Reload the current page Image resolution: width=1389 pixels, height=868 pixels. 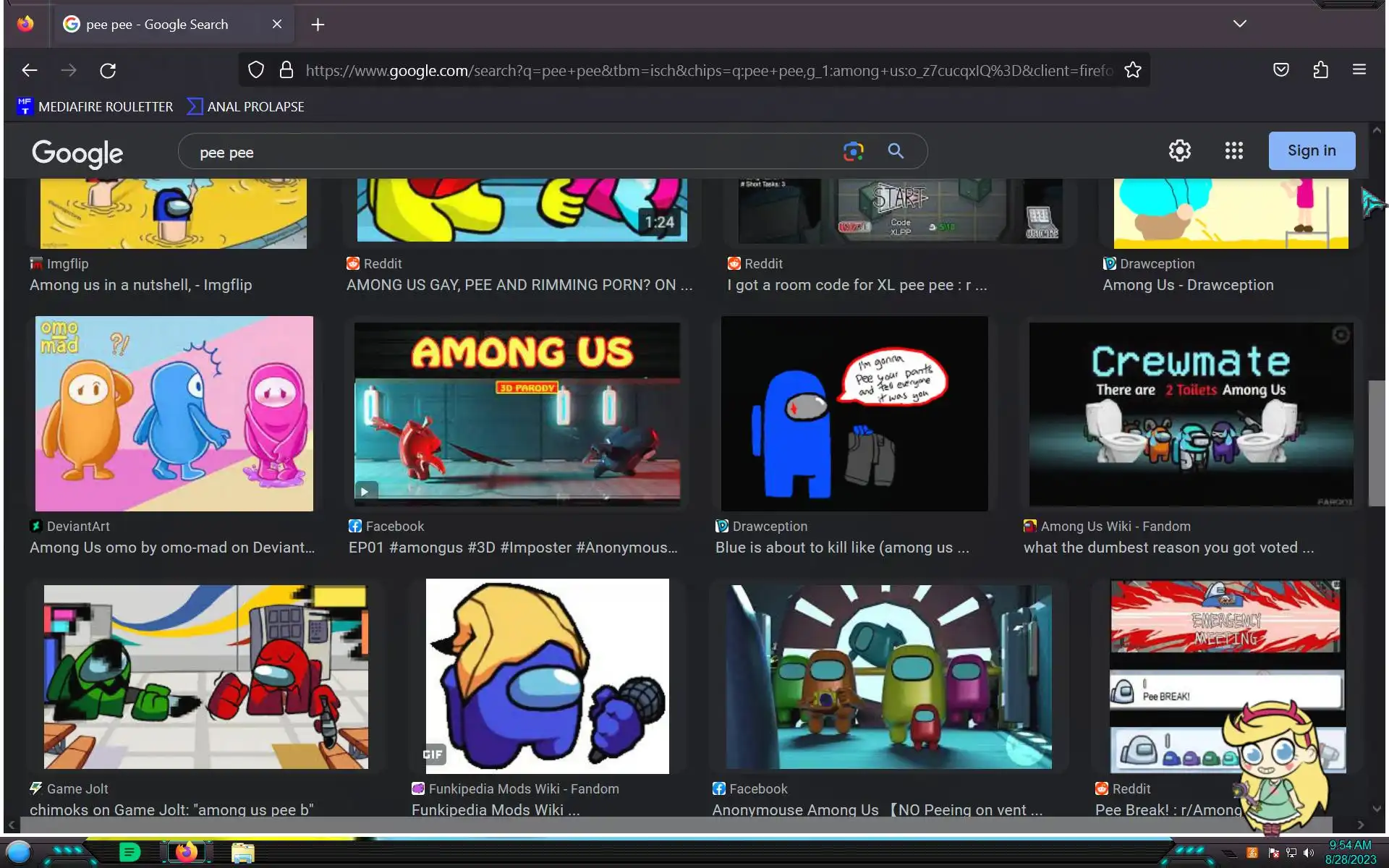pyautogui.click(x=108, y=70)
